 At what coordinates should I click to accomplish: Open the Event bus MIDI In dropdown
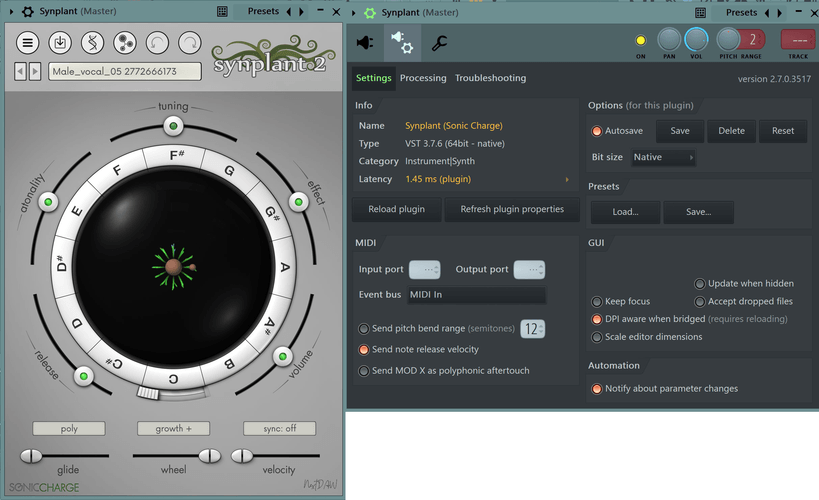pyautogui.click(x=477, y=295)
